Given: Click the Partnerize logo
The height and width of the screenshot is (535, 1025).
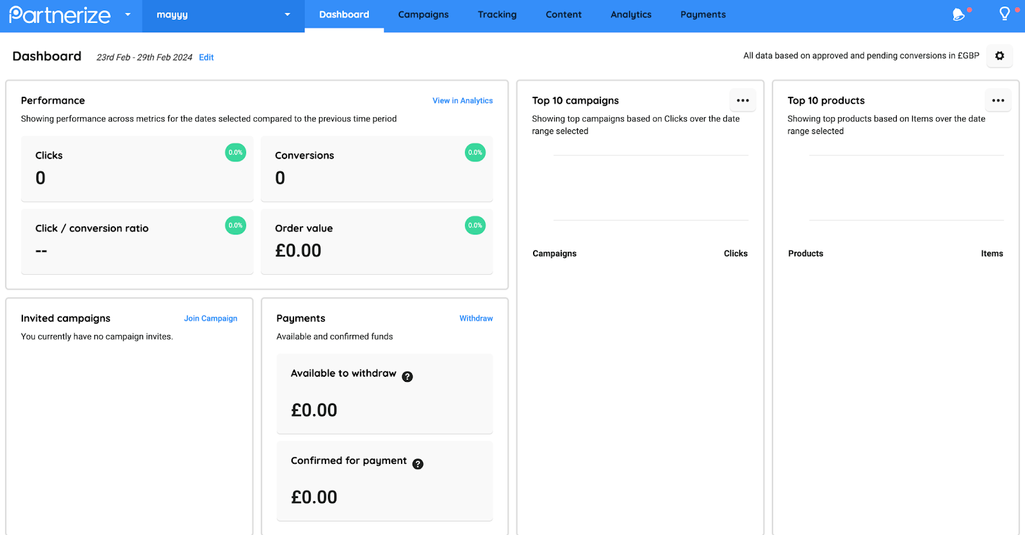Looking at the screenshot, I should (x=59, y=14).
